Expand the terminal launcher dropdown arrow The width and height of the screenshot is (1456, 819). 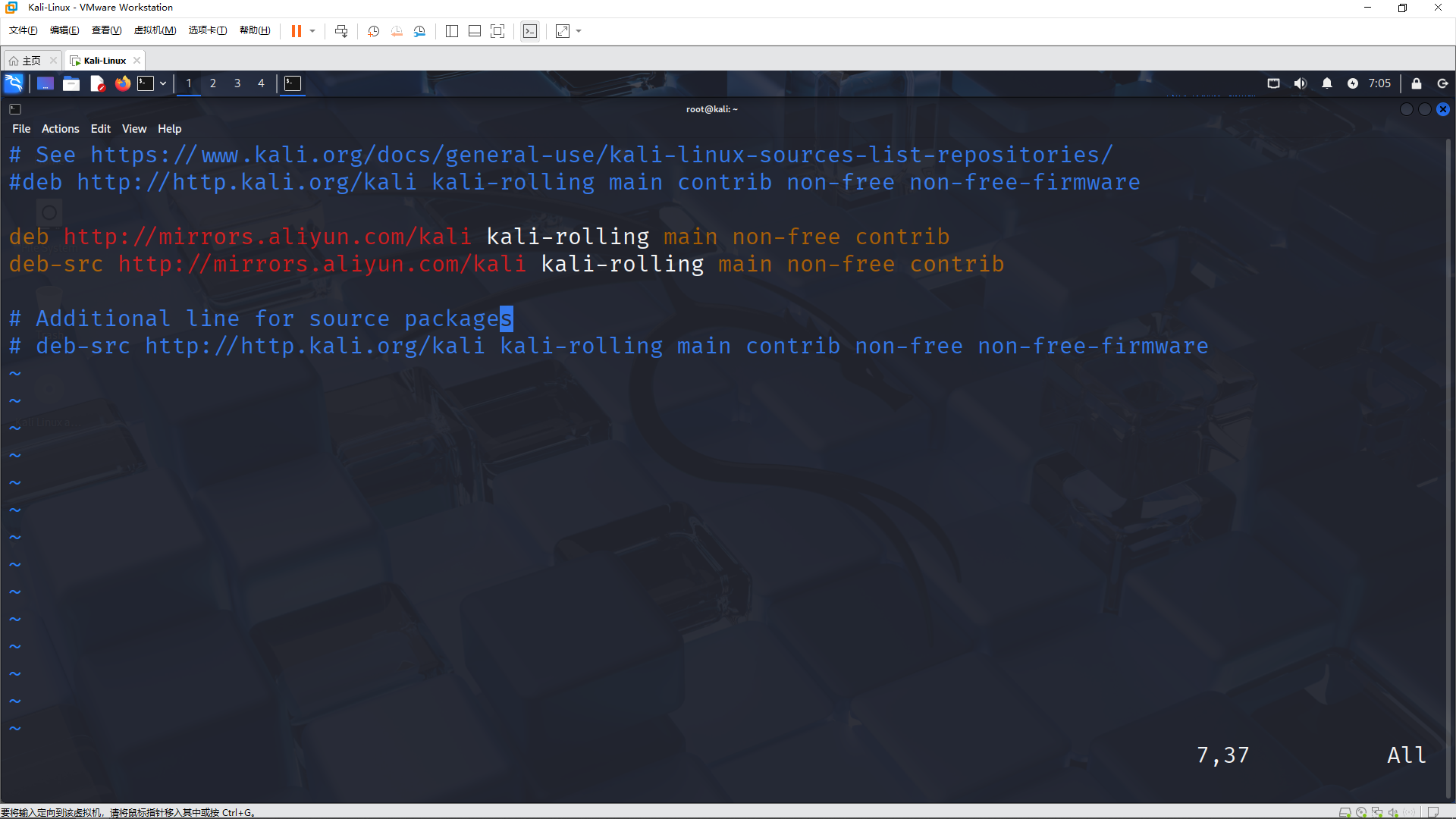click(163, 83)
